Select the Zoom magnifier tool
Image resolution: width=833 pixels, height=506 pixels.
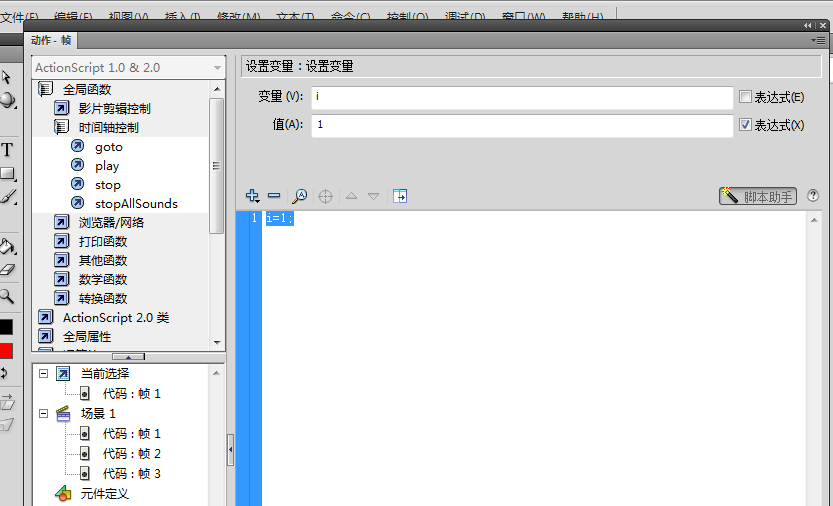7,296
